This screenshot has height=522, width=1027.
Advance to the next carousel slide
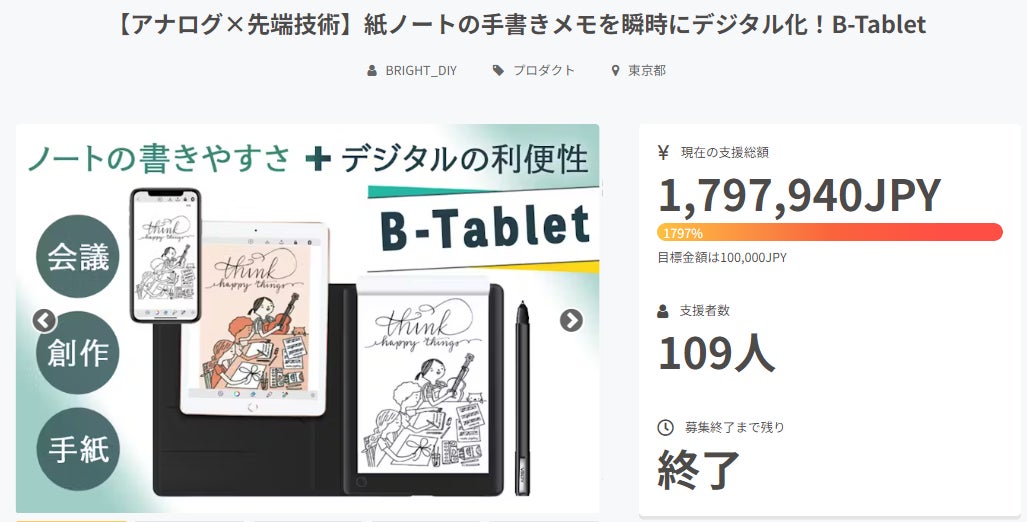pos(571,320)
